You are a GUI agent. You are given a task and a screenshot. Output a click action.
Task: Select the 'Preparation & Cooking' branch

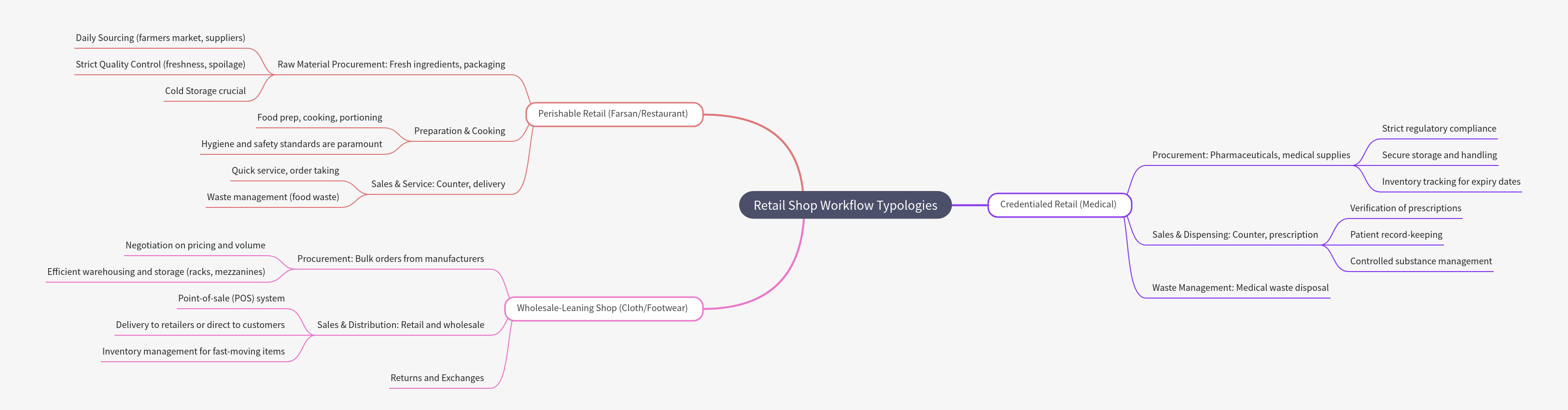[460, 131]
